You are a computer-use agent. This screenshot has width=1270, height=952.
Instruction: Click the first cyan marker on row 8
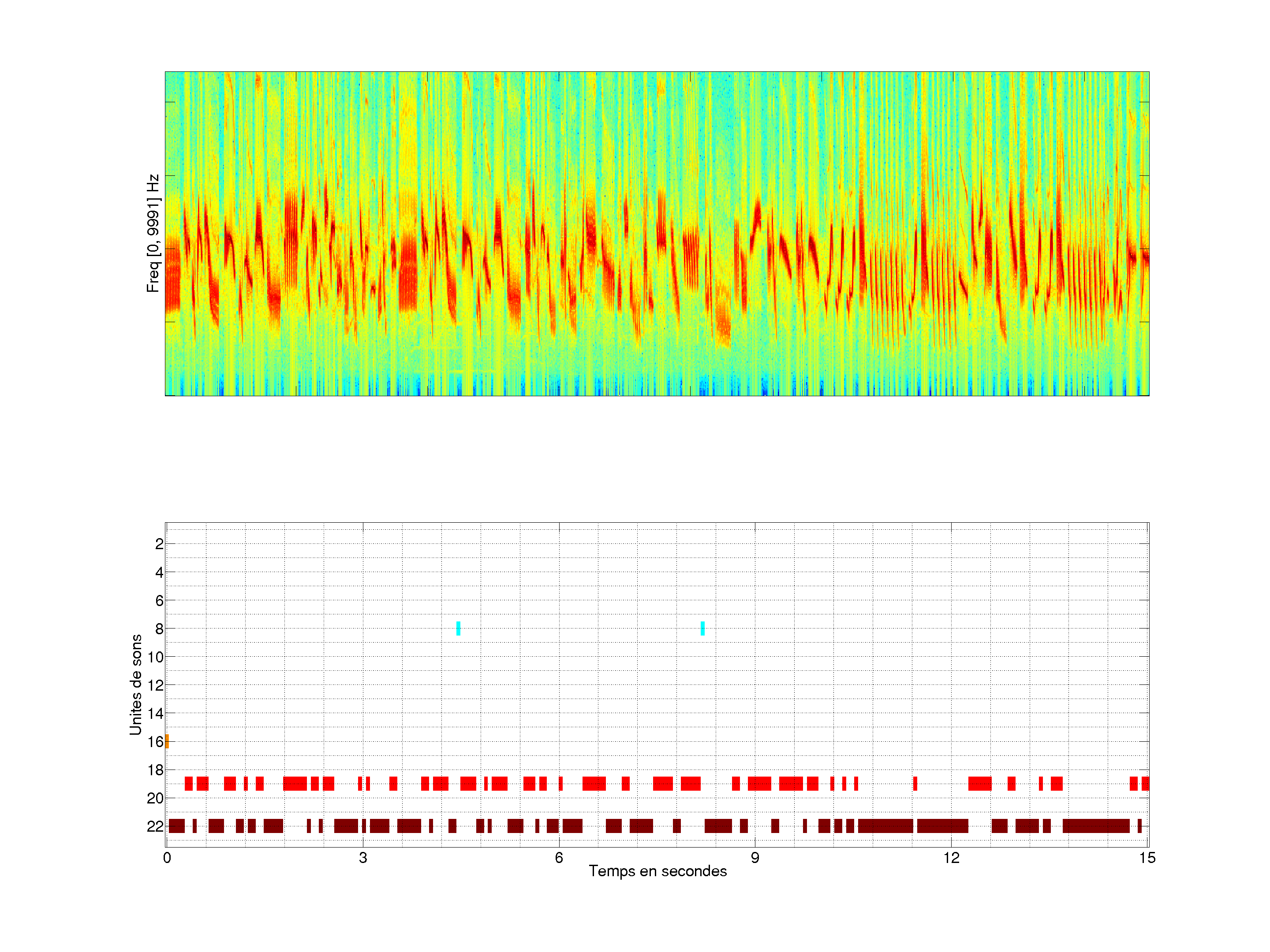(458, 628)
